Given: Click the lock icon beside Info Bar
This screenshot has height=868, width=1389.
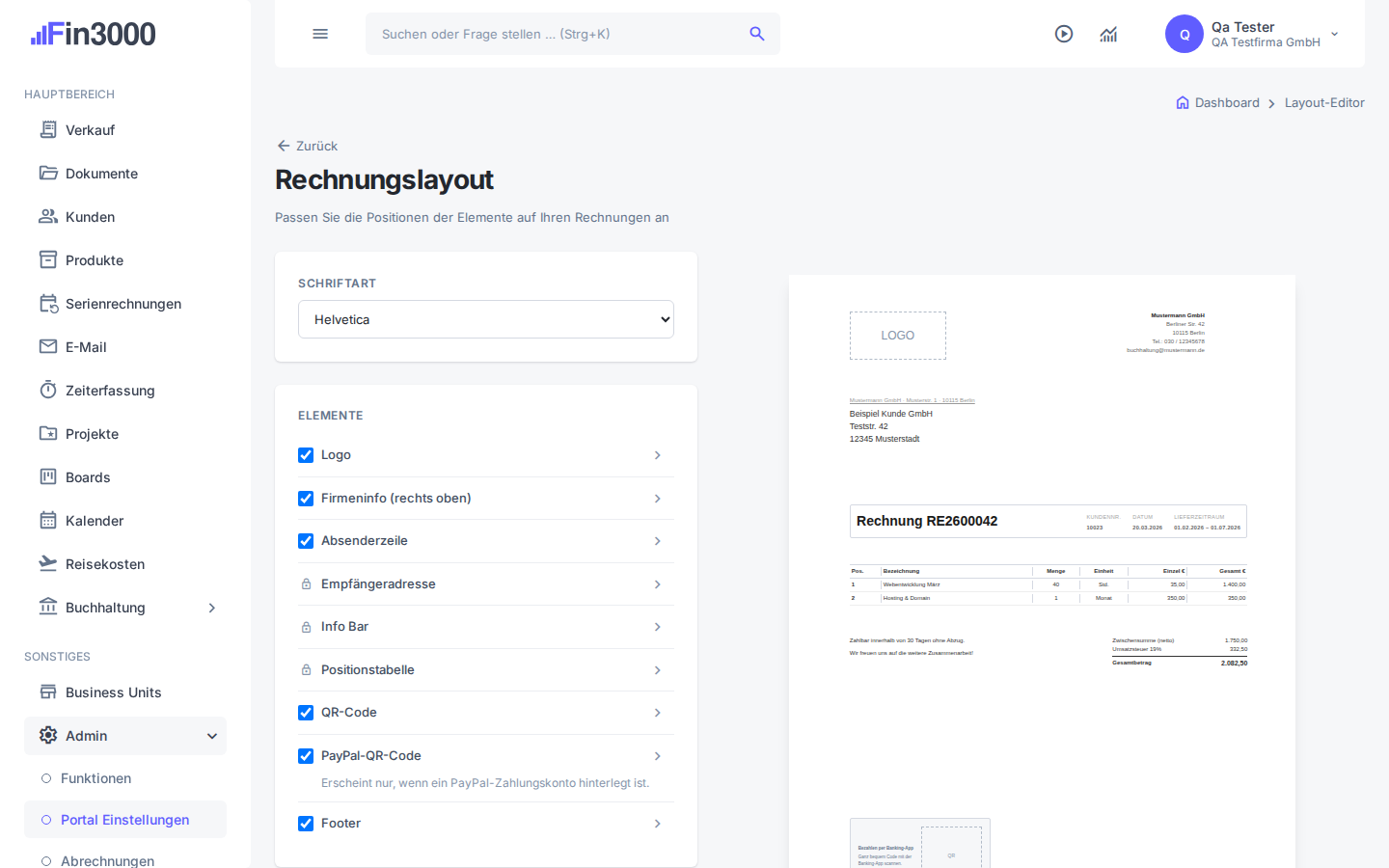Looking at the screenshot, I should 306,627.
